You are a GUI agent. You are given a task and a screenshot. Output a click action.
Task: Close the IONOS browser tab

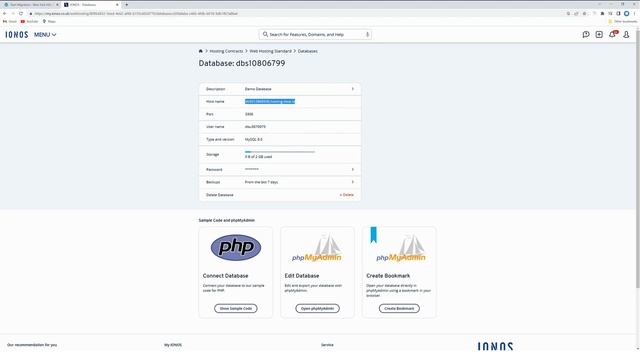click(x=117, y=4)
